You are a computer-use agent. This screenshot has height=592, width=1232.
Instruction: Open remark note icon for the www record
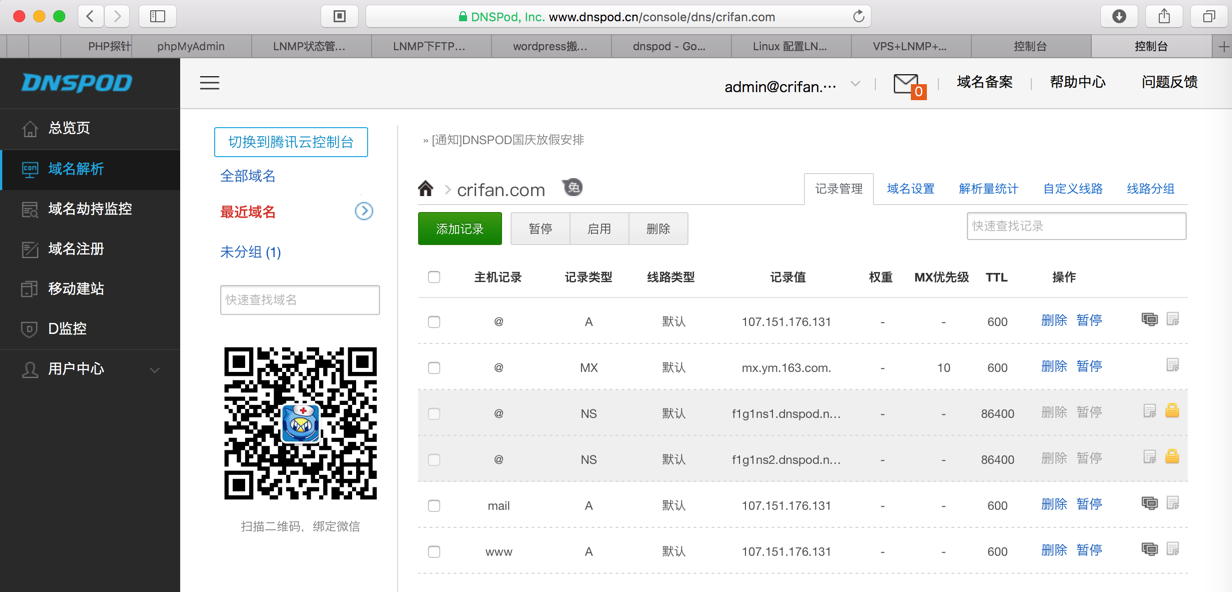pos(1173,550)
